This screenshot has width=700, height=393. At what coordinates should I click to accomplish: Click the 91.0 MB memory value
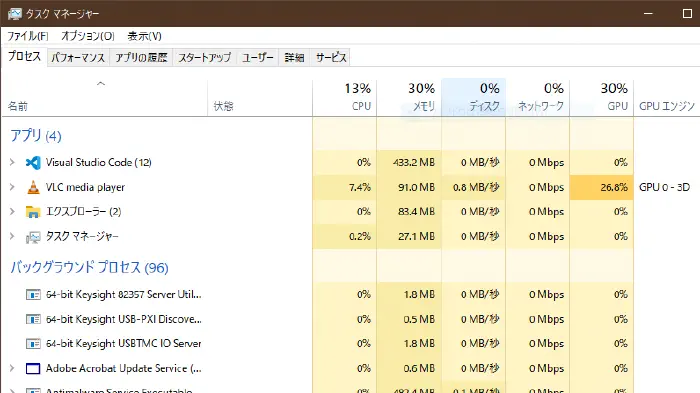(x=417, y=187)
